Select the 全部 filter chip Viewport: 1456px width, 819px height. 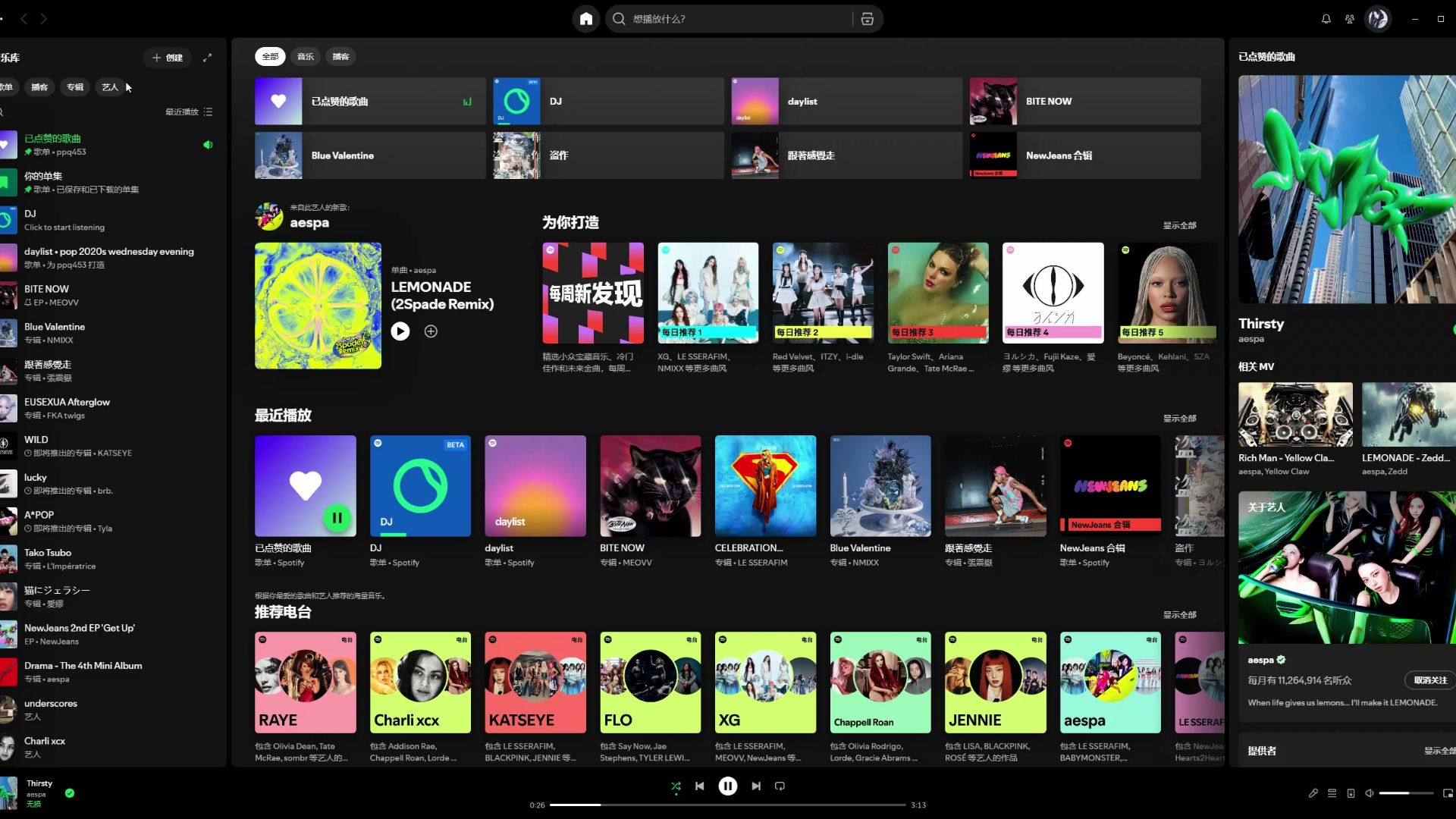click(x=270, y=57)
